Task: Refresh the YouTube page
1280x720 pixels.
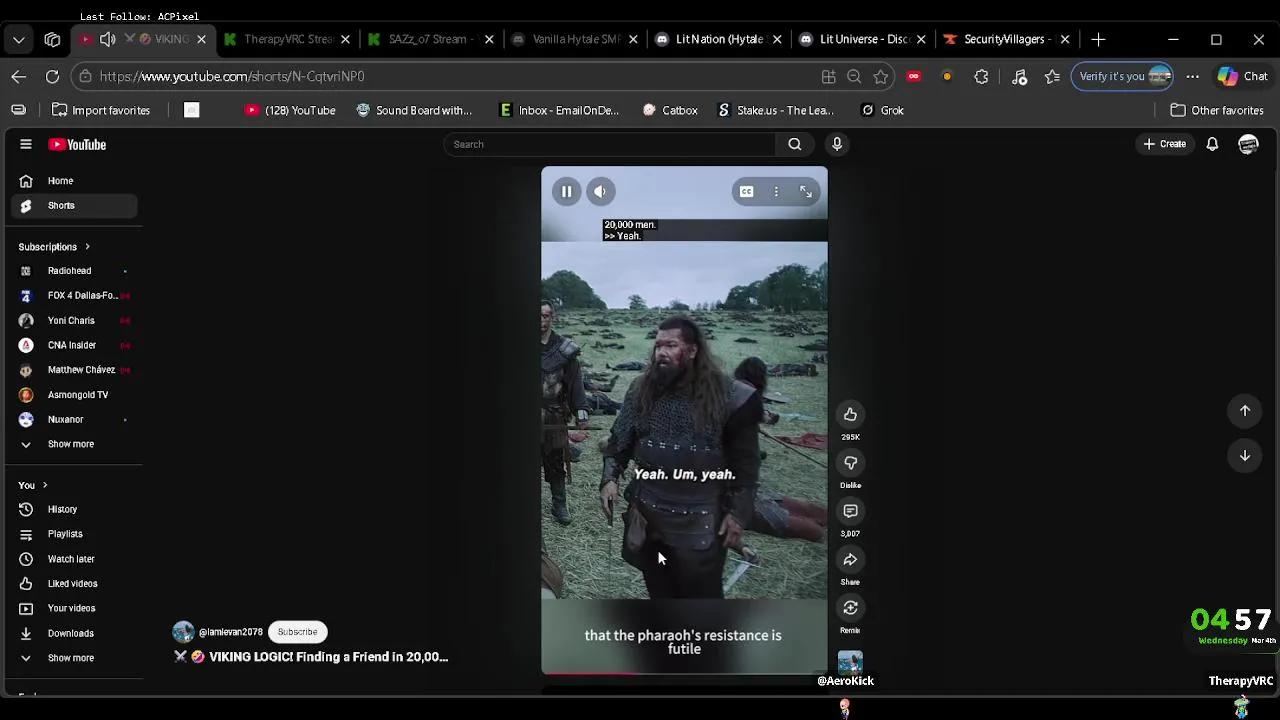Action: tap(52, 76)
